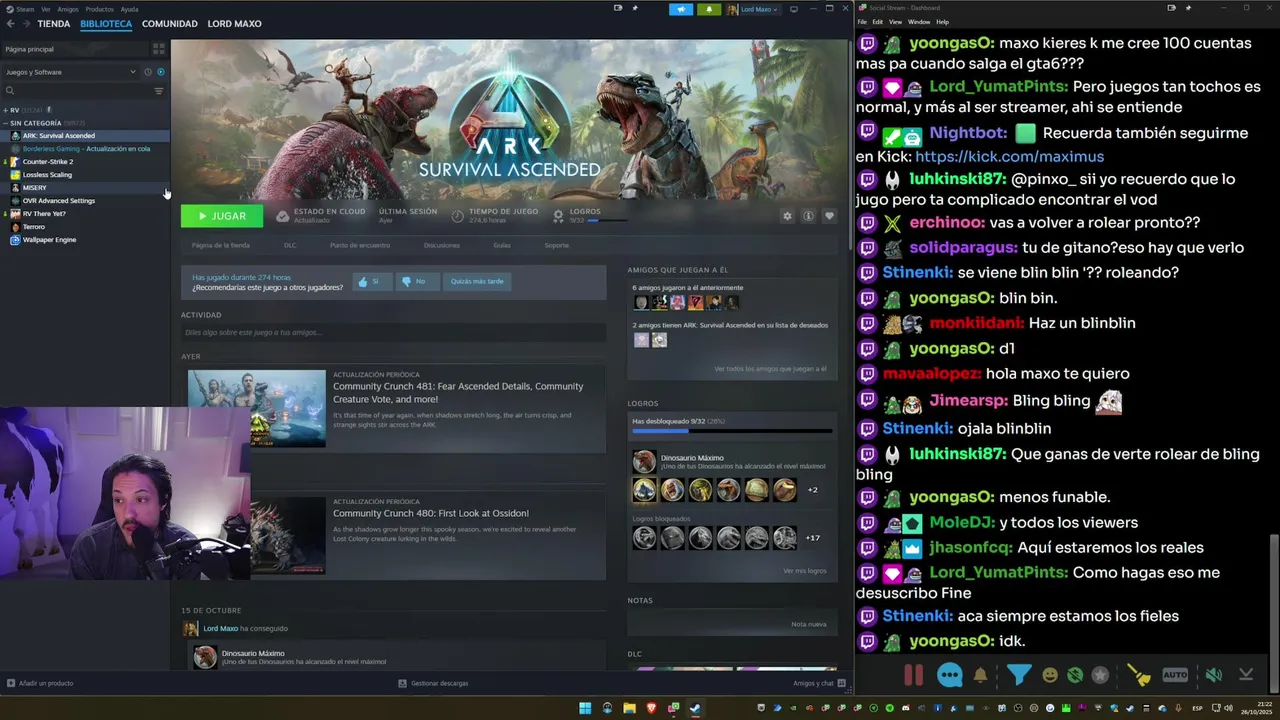The height and width of the screenshot is (720, 1280).
Task: Open ARK game settings gear
Action: point(787,216)
